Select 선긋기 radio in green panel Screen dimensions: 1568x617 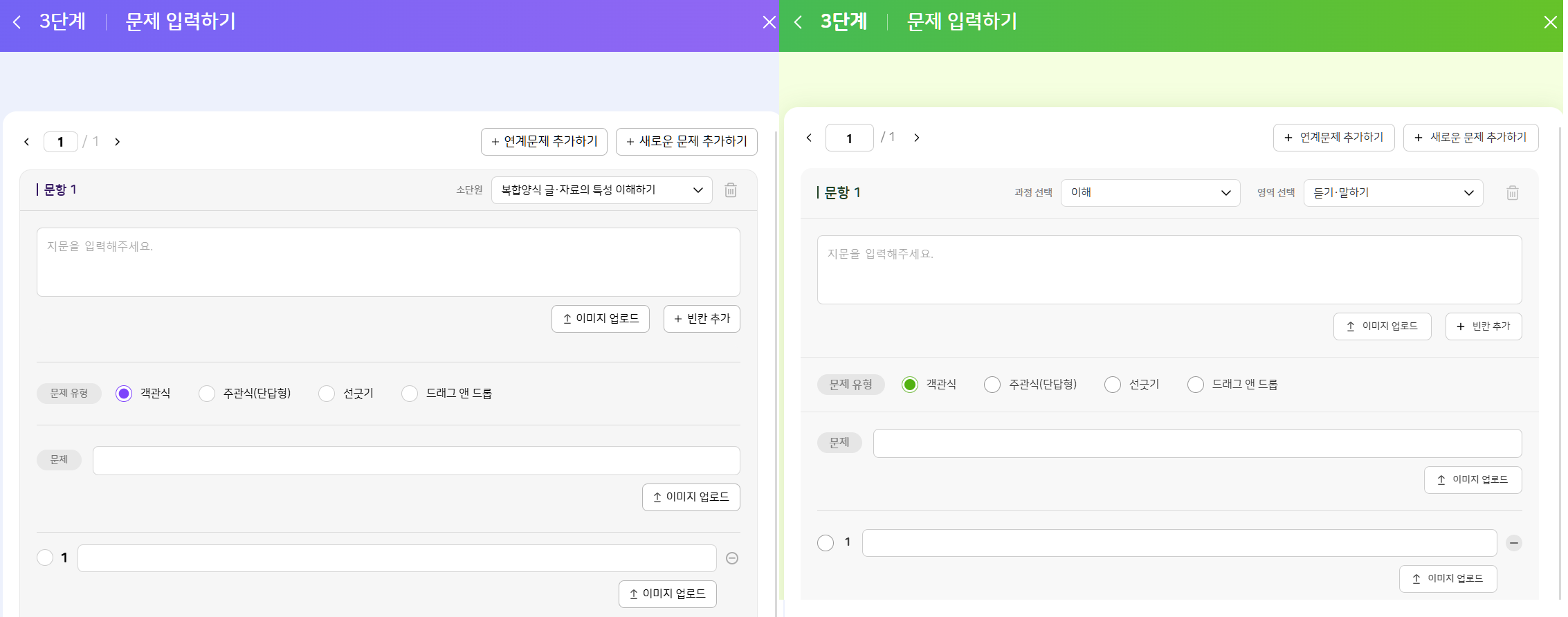1113,385
